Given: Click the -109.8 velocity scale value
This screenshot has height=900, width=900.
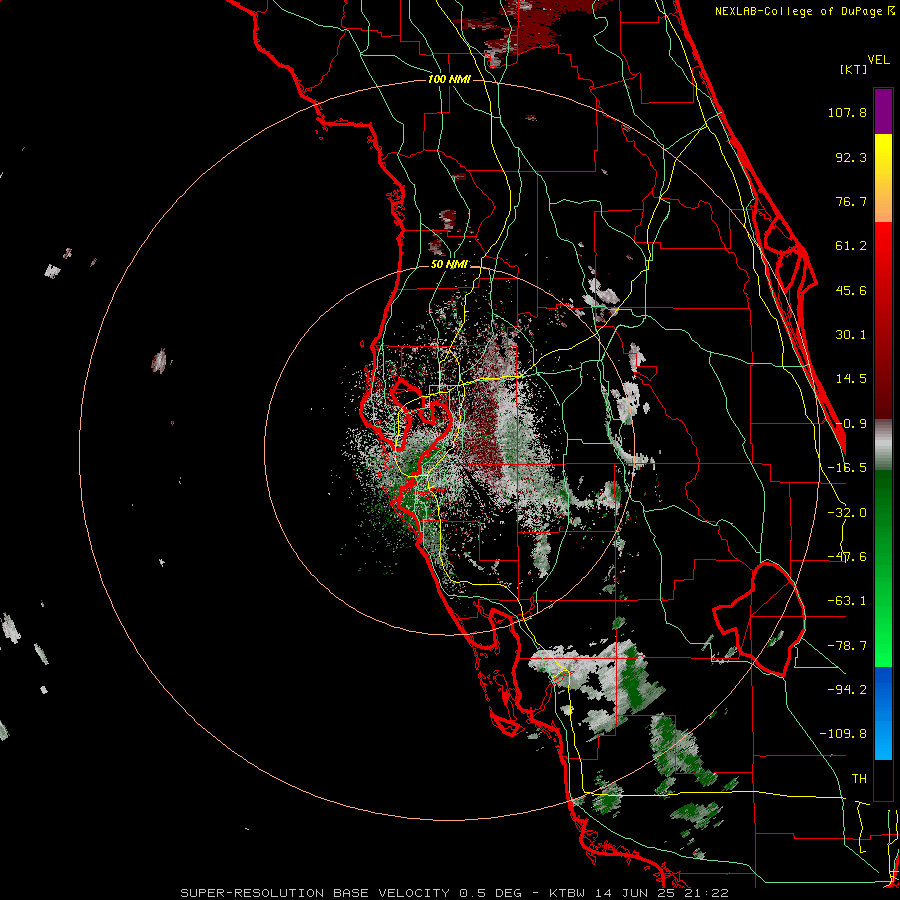Looking at the screenshot, I should (843, 734).
